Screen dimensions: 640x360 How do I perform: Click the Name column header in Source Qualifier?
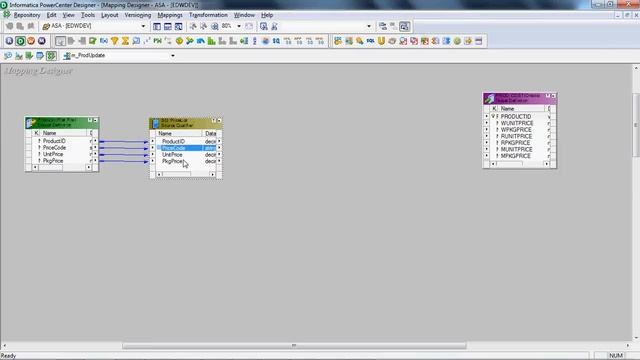pos(179,133)
